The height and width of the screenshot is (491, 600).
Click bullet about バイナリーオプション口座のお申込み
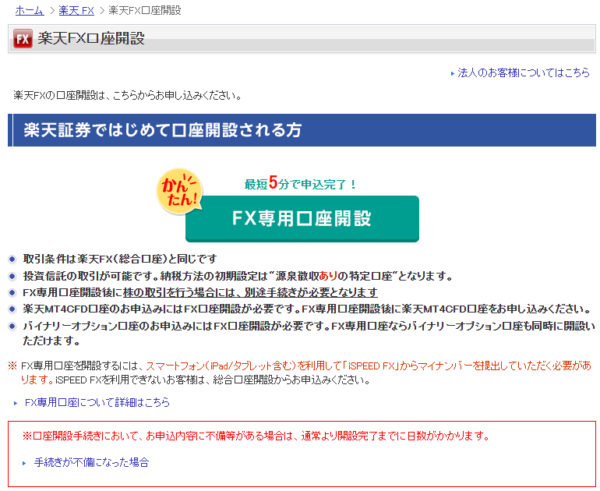point(309,333)
